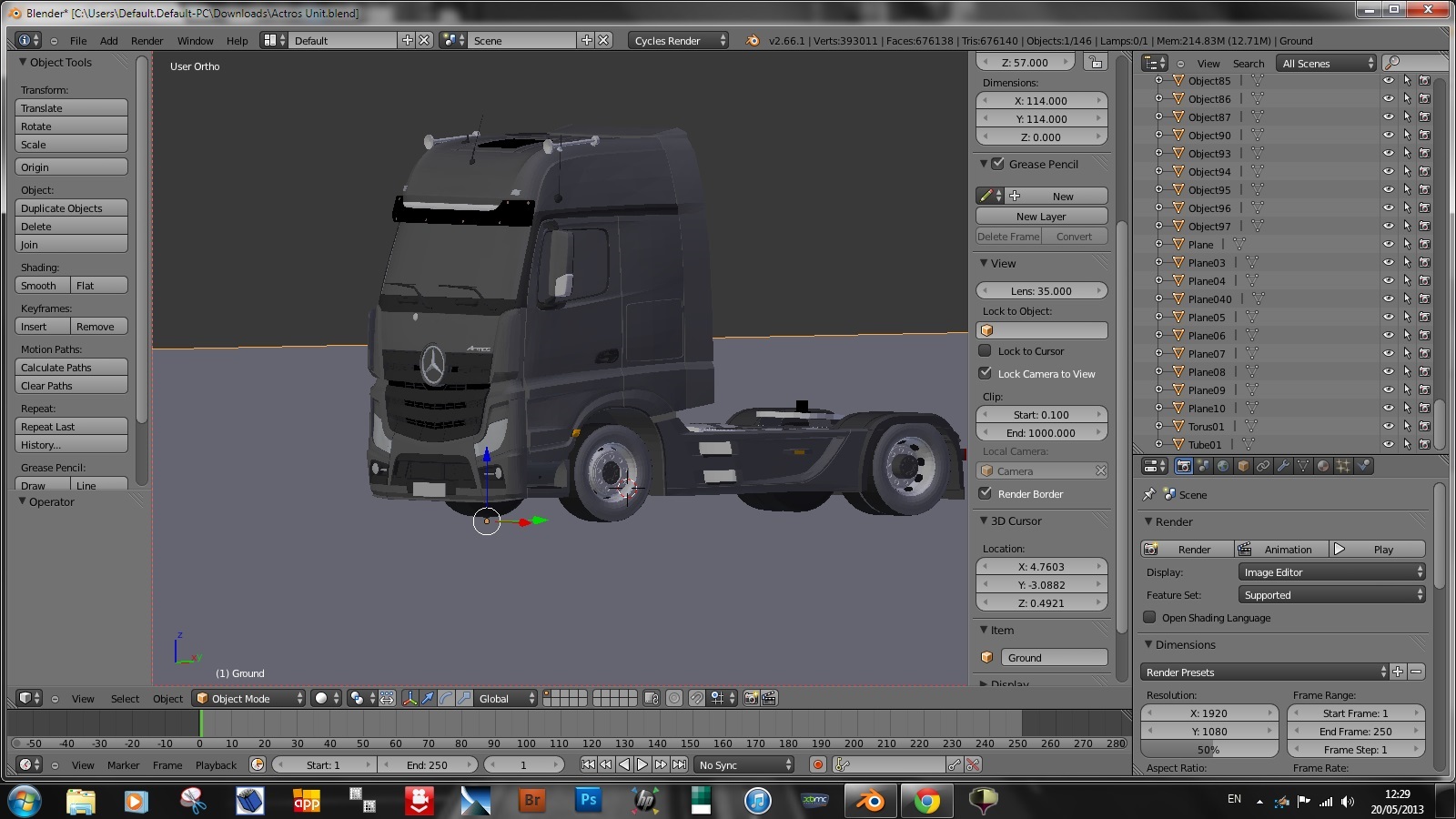
Task: Collapse the 3D Cursor panel
Action: click(984, 521)
